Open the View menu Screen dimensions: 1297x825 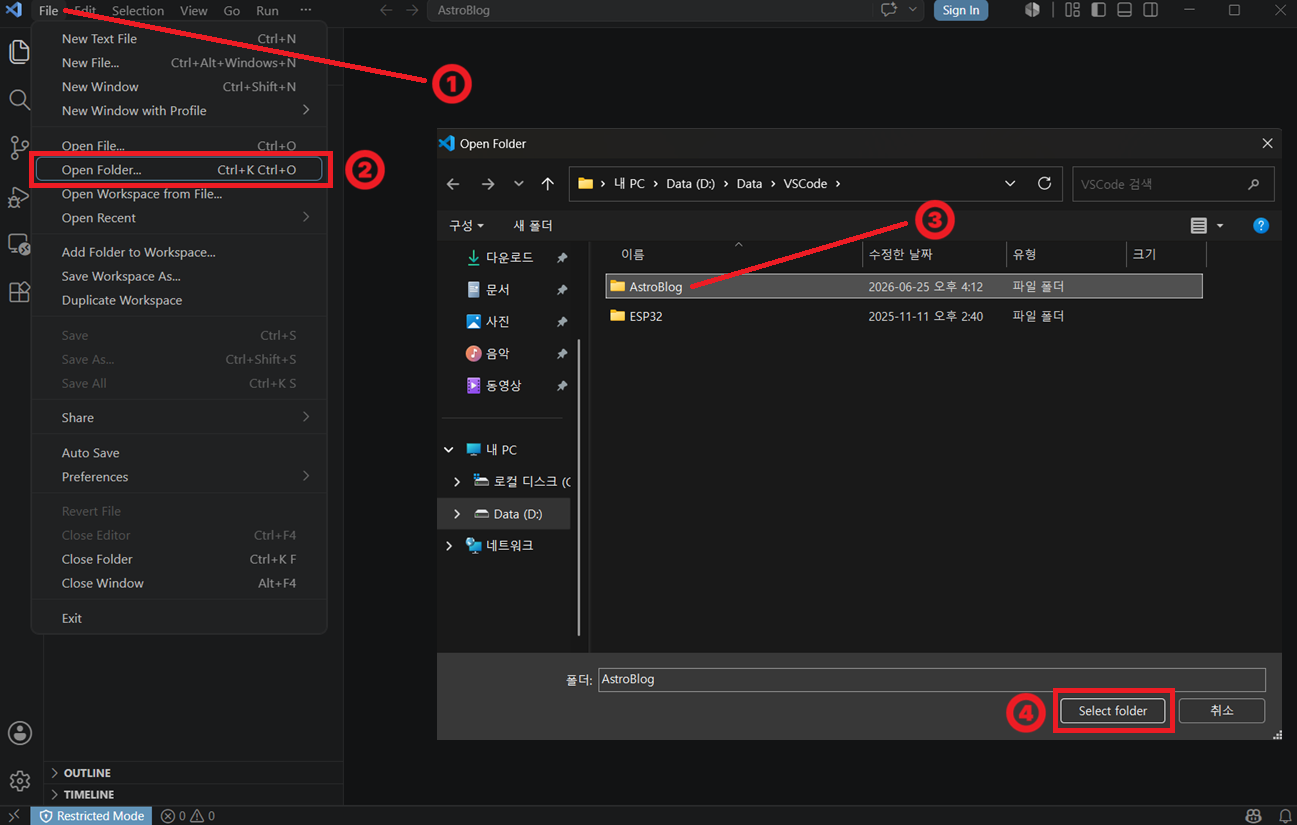point(194,10)
